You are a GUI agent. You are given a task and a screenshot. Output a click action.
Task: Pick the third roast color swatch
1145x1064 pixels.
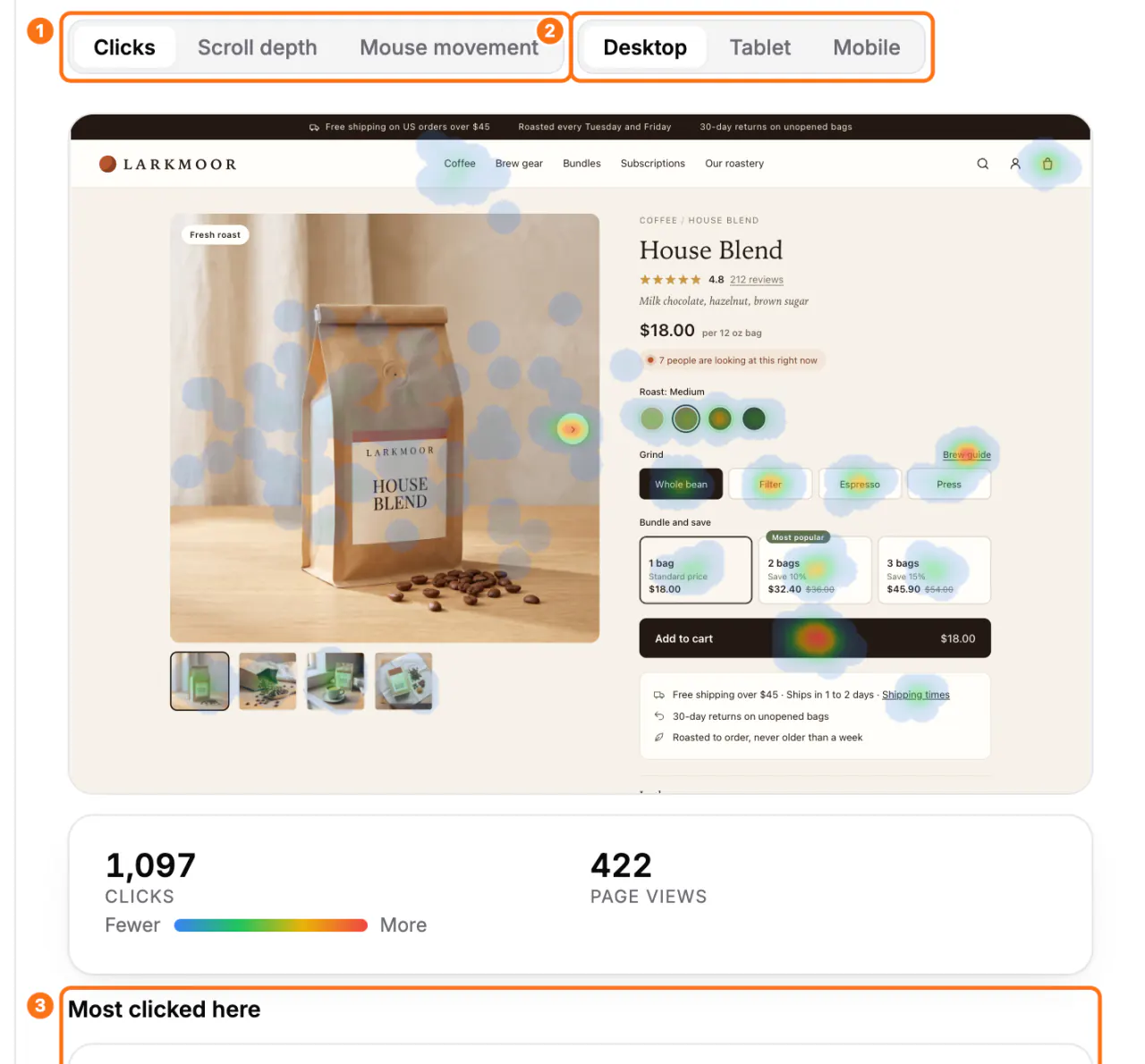click(720, 418)
